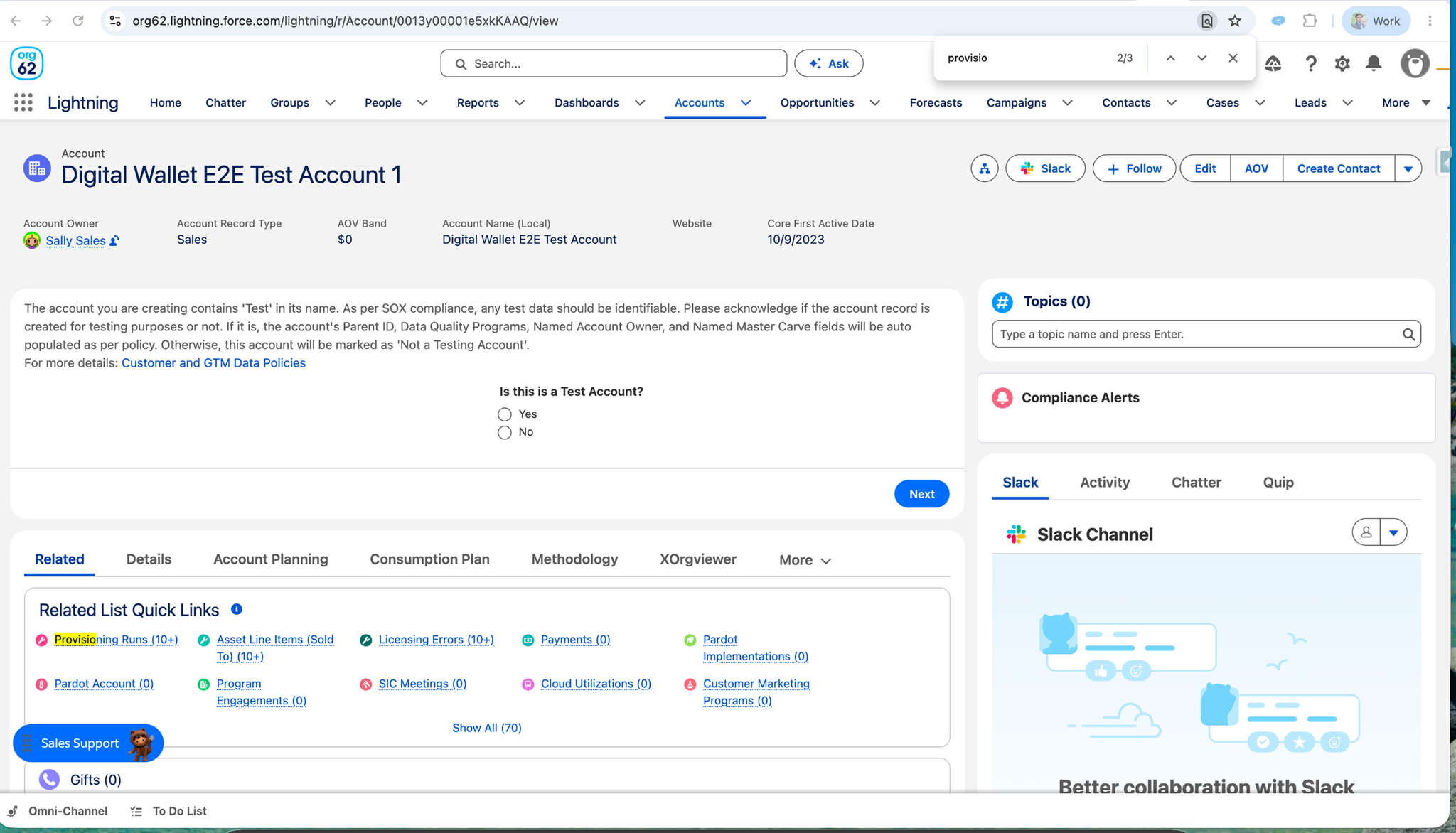Jump to next find-in-page match
1456x833 pixels.
click(1201, 58)
